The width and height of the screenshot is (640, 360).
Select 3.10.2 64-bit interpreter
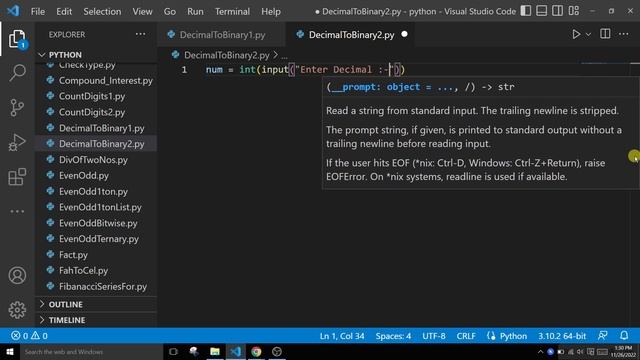pos(562,336)
